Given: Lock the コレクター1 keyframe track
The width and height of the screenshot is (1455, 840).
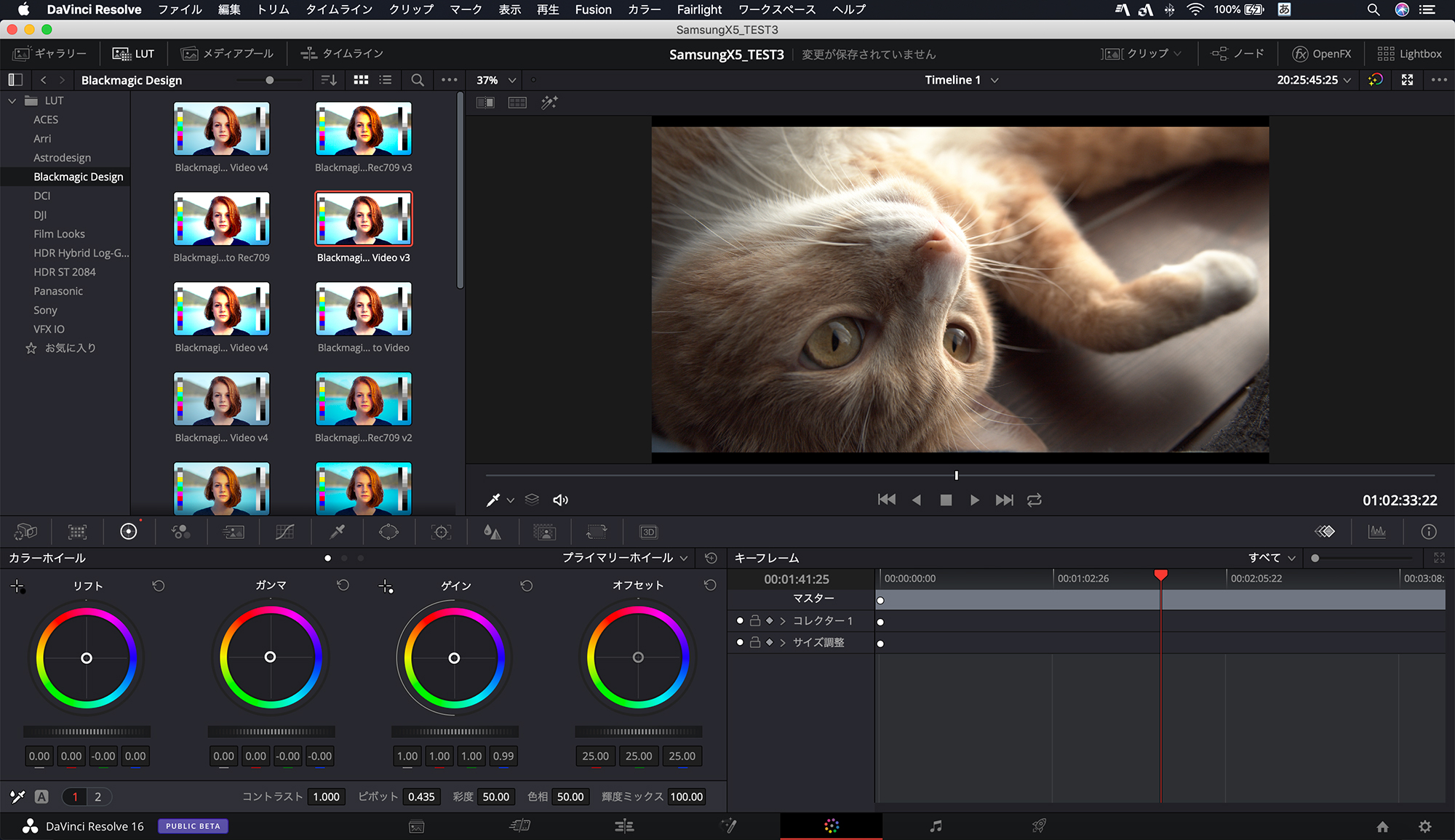Looking at the screenshot, I should [754, 620].
